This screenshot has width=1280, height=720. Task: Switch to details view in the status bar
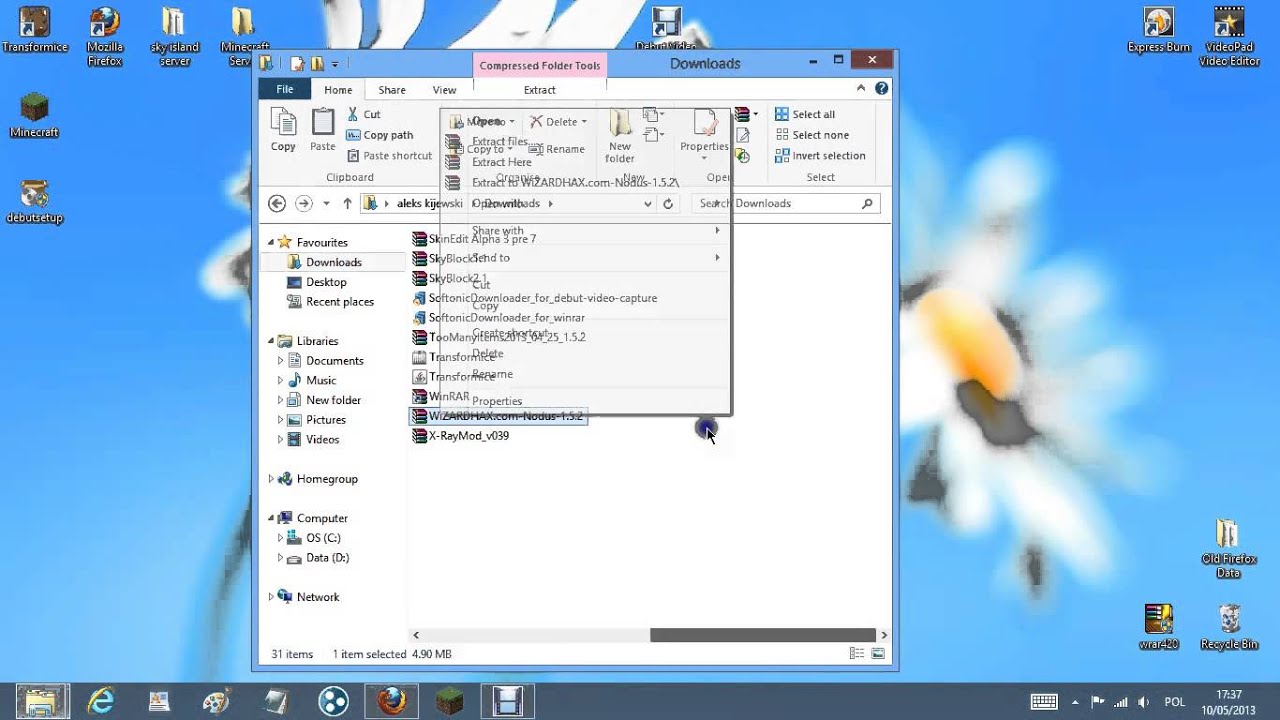857,654
